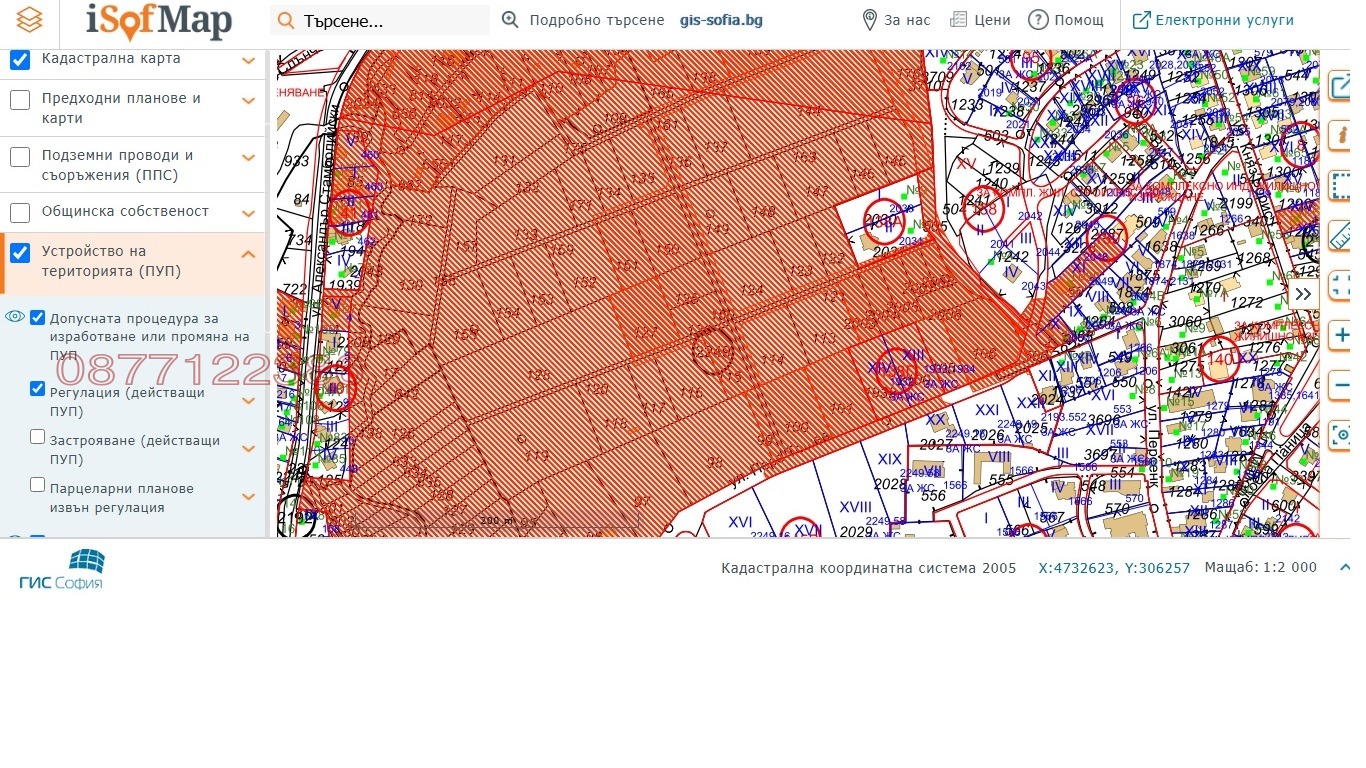The height and width of the screenshot is (768, 1366).
Task: Click the locate position target tool
Action: 1341,435
